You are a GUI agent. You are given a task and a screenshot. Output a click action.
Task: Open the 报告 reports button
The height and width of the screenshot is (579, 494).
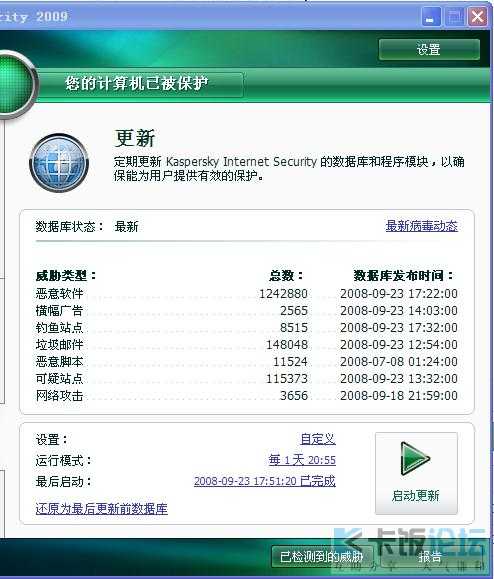pos(430,557)
